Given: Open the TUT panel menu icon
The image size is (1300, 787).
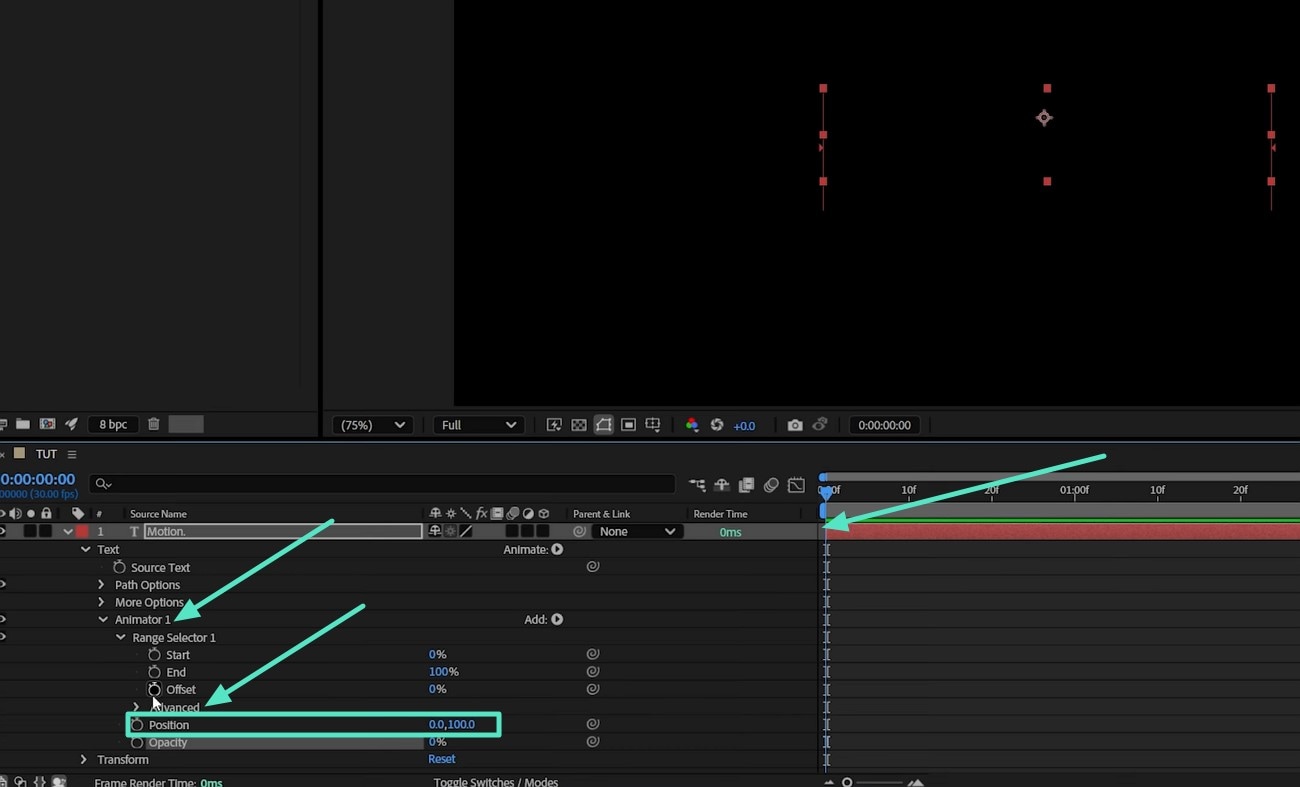Looking at the screenshot, I should pos(72,454).
